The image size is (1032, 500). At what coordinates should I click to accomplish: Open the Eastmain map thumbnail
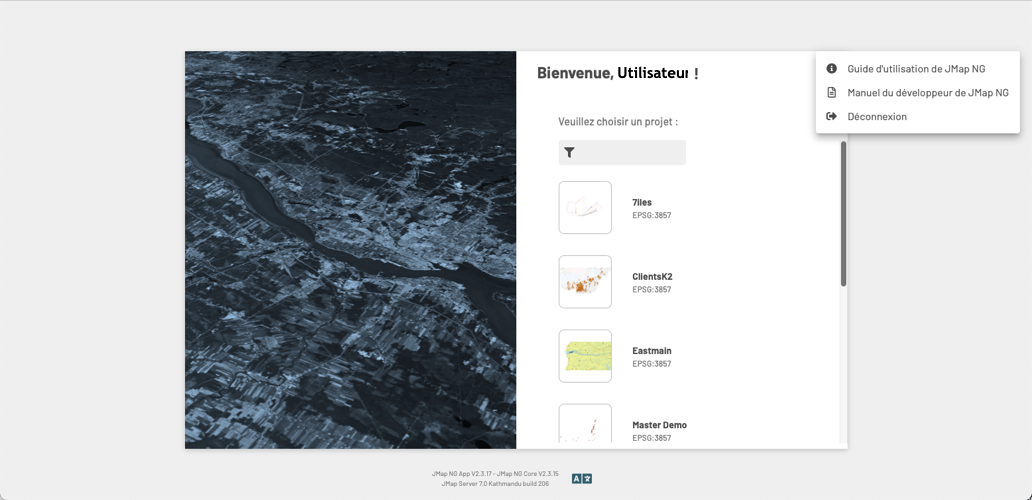585,356
